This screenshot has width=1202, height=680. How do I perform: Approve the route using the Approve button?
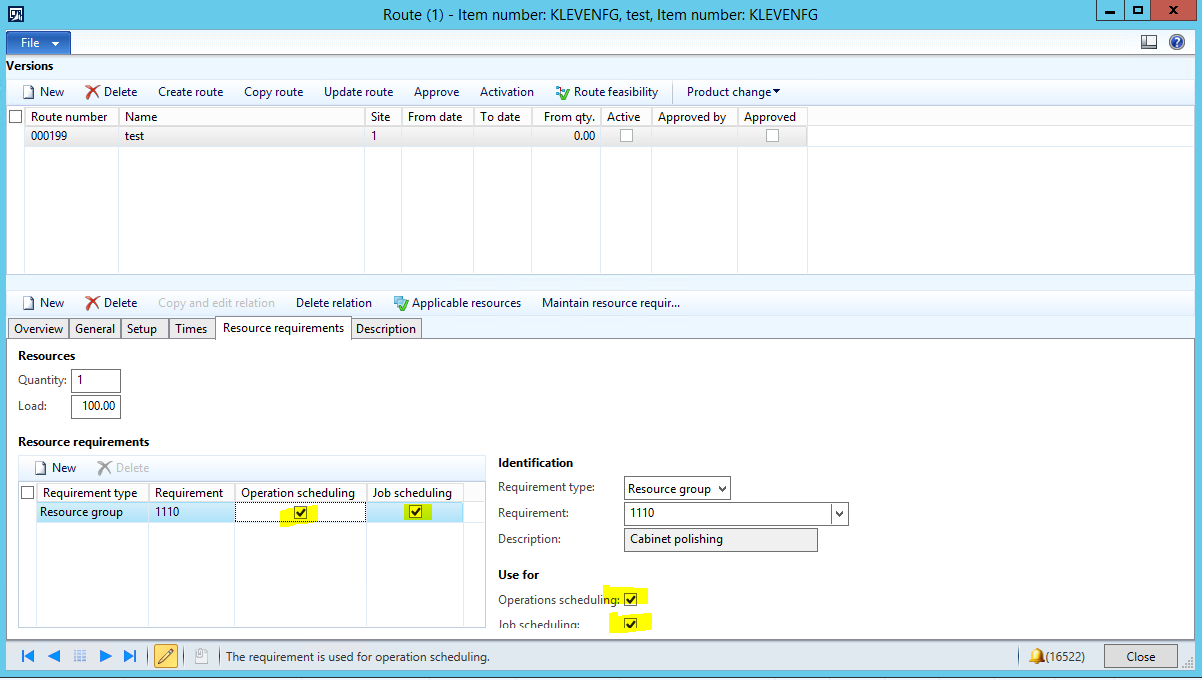click(436, 91)
